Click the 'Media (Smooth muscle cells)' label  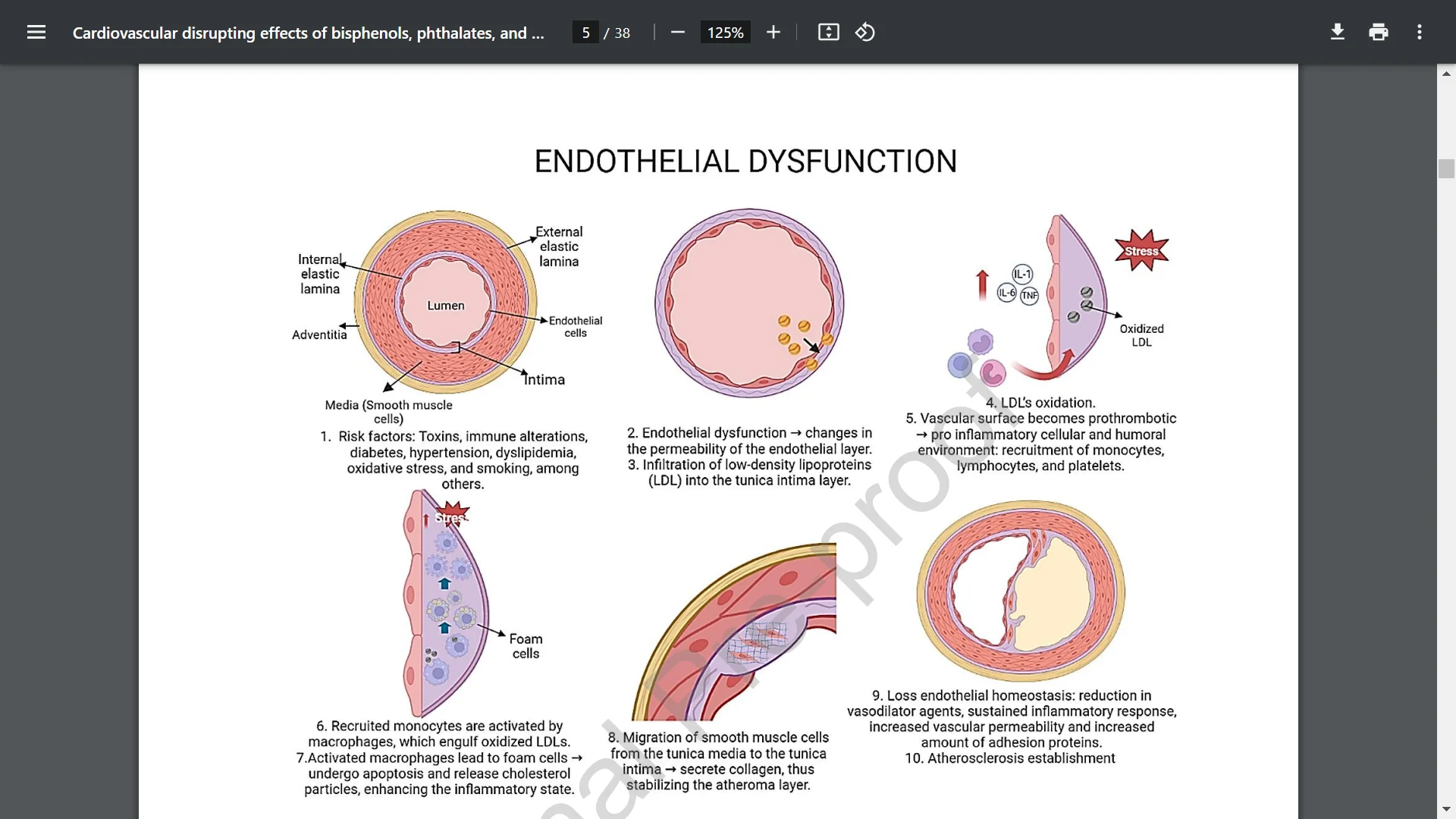click(388, 412)
